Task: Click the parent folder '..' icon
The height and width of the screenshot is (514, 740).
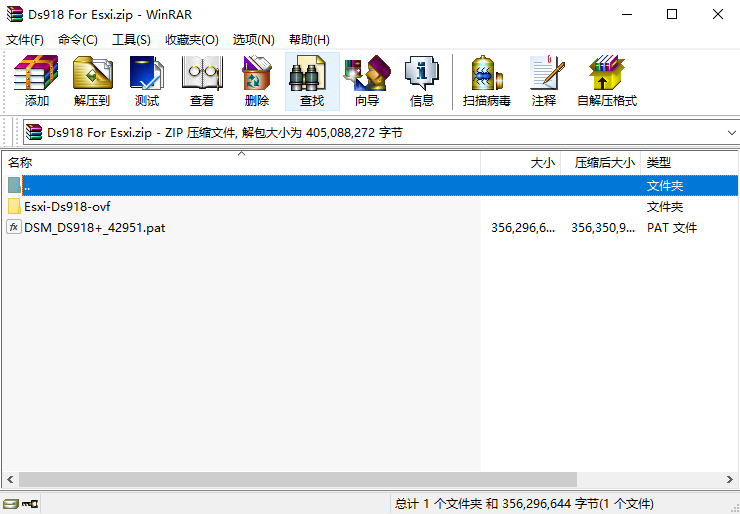Action: tap(14, 185)
